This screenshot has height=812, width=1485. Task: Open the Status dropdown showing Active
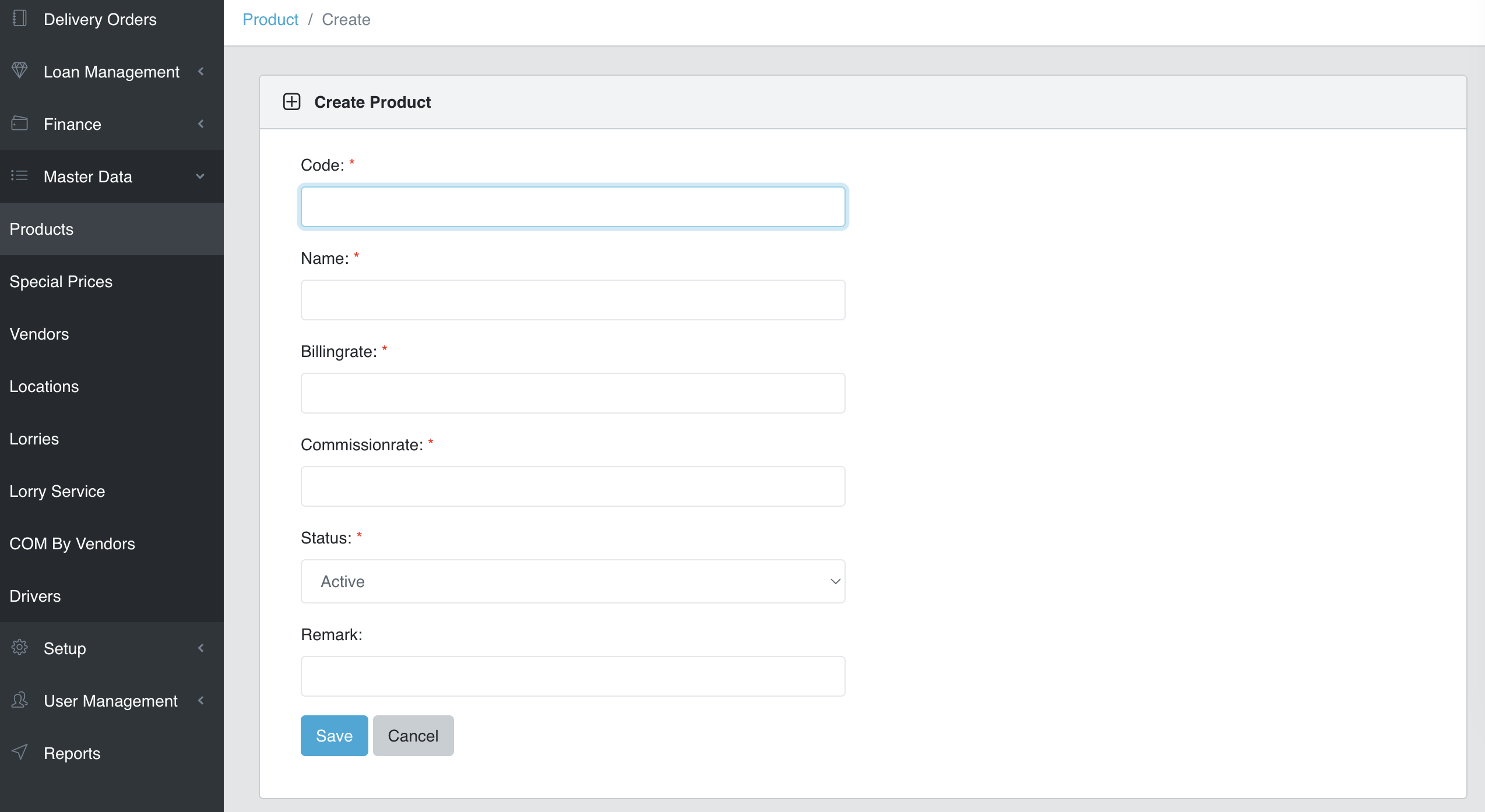572,581
